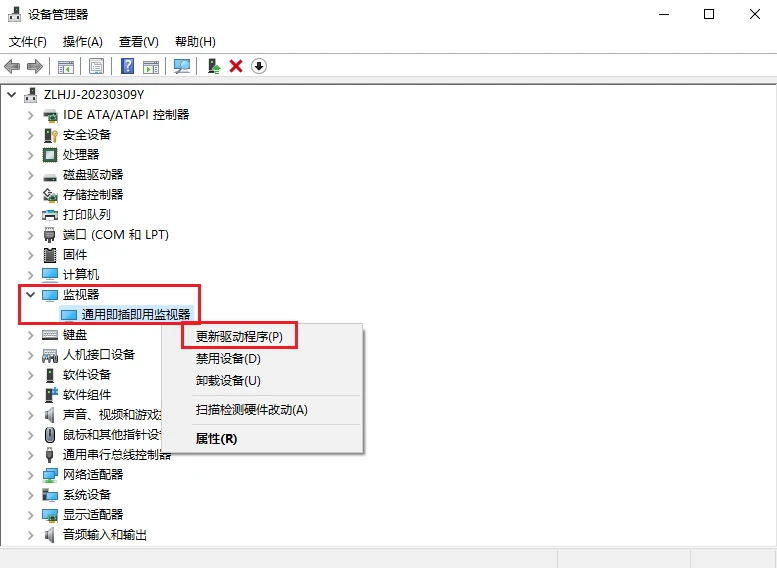Select 更新驱动程序(P) in context menu
The height and width of the screenshot is (568, 777).
click(239, 337)
